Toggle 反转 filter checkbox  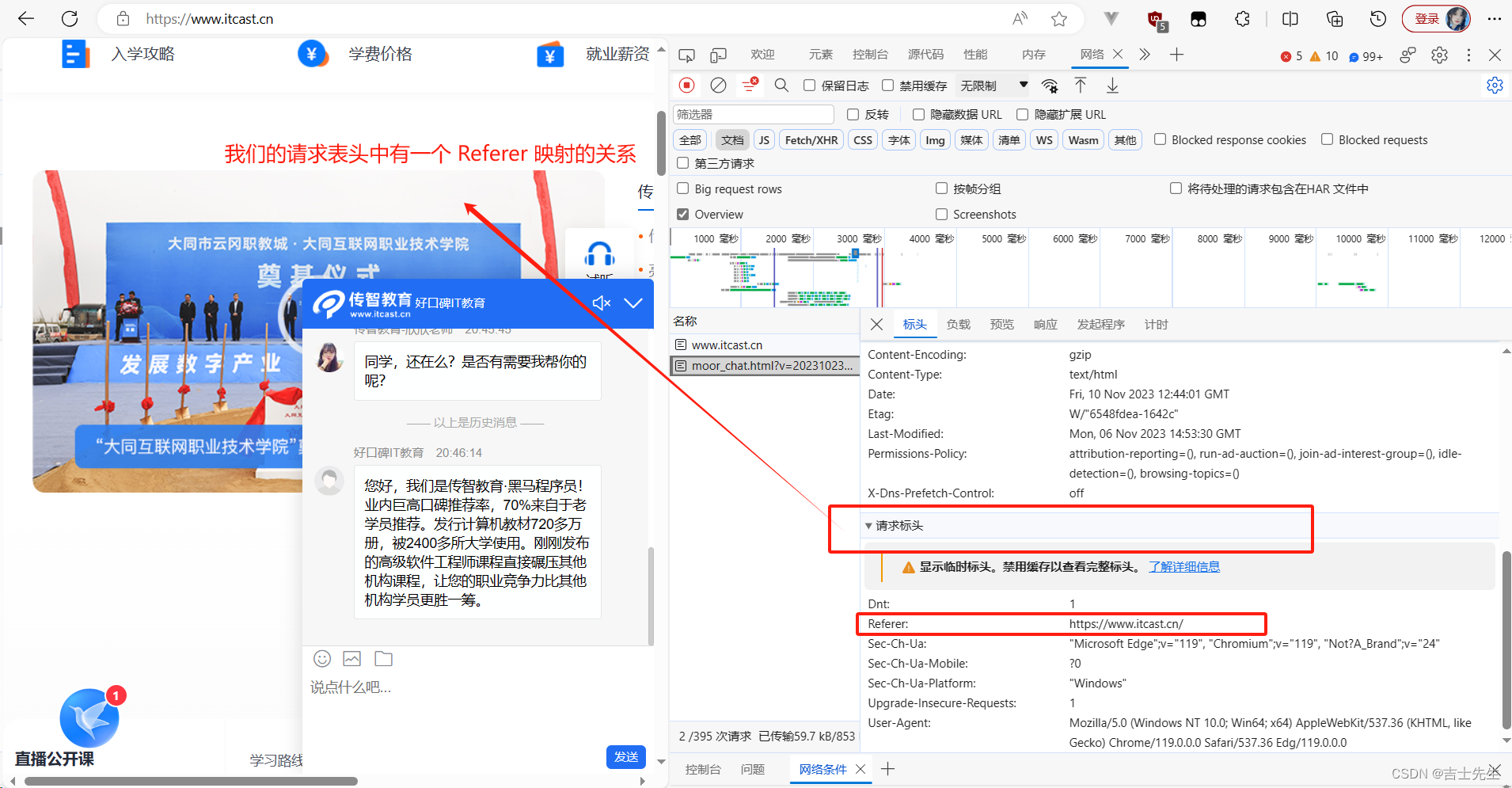[853, 114]
